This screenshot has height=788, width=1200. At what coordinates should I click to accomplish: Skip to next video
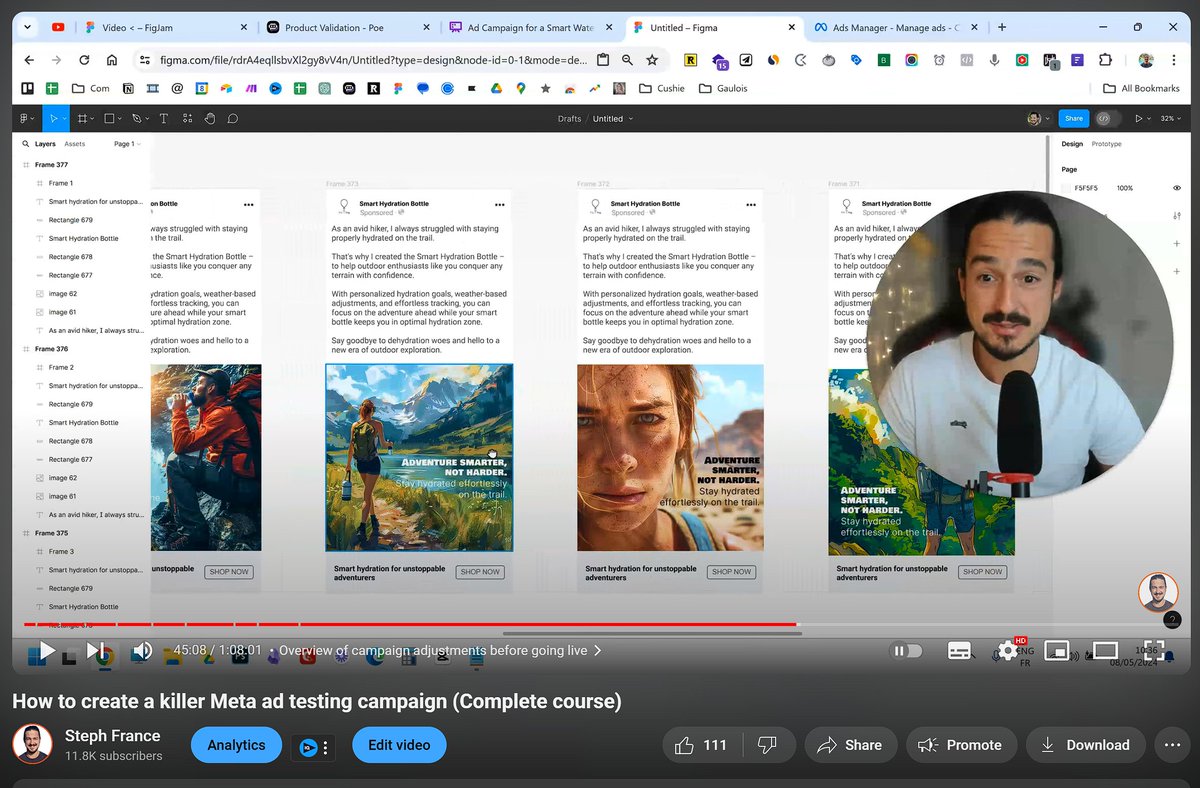pyautogui.click(x=96, y=651)
